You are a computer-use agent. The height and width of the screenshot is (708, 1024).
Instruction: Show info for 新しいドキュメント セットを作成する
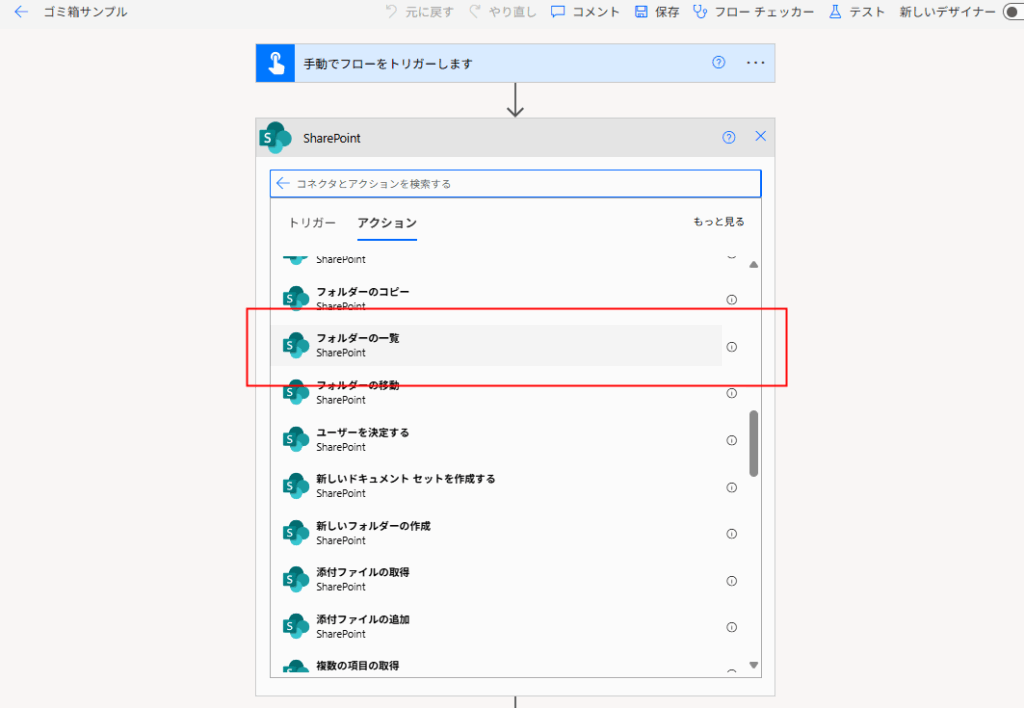tap(731, 487)
